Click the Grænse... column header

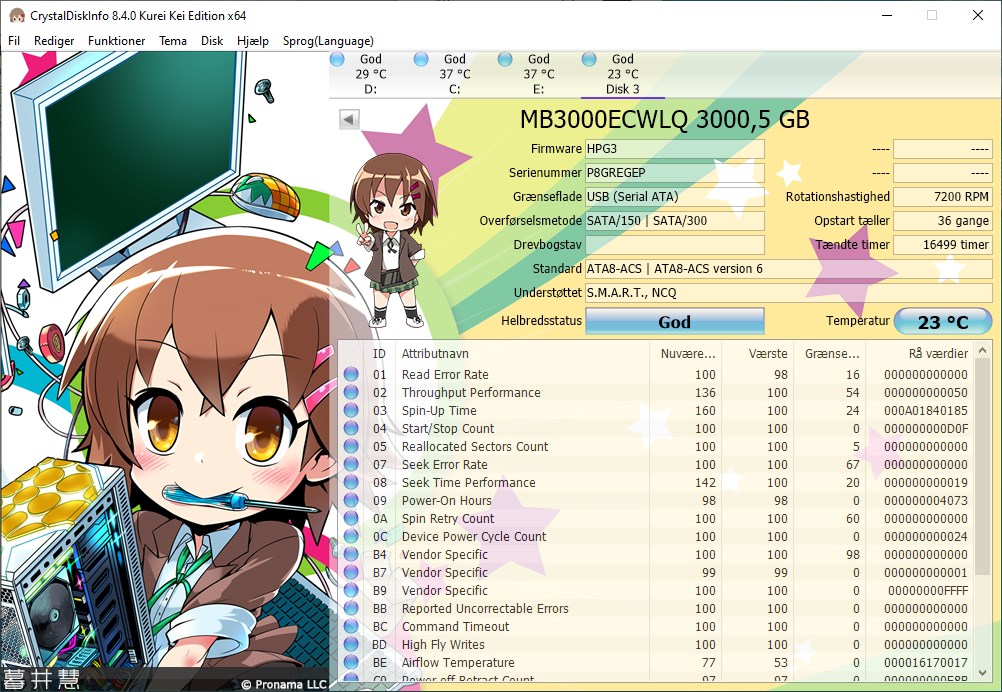[829, 353]
